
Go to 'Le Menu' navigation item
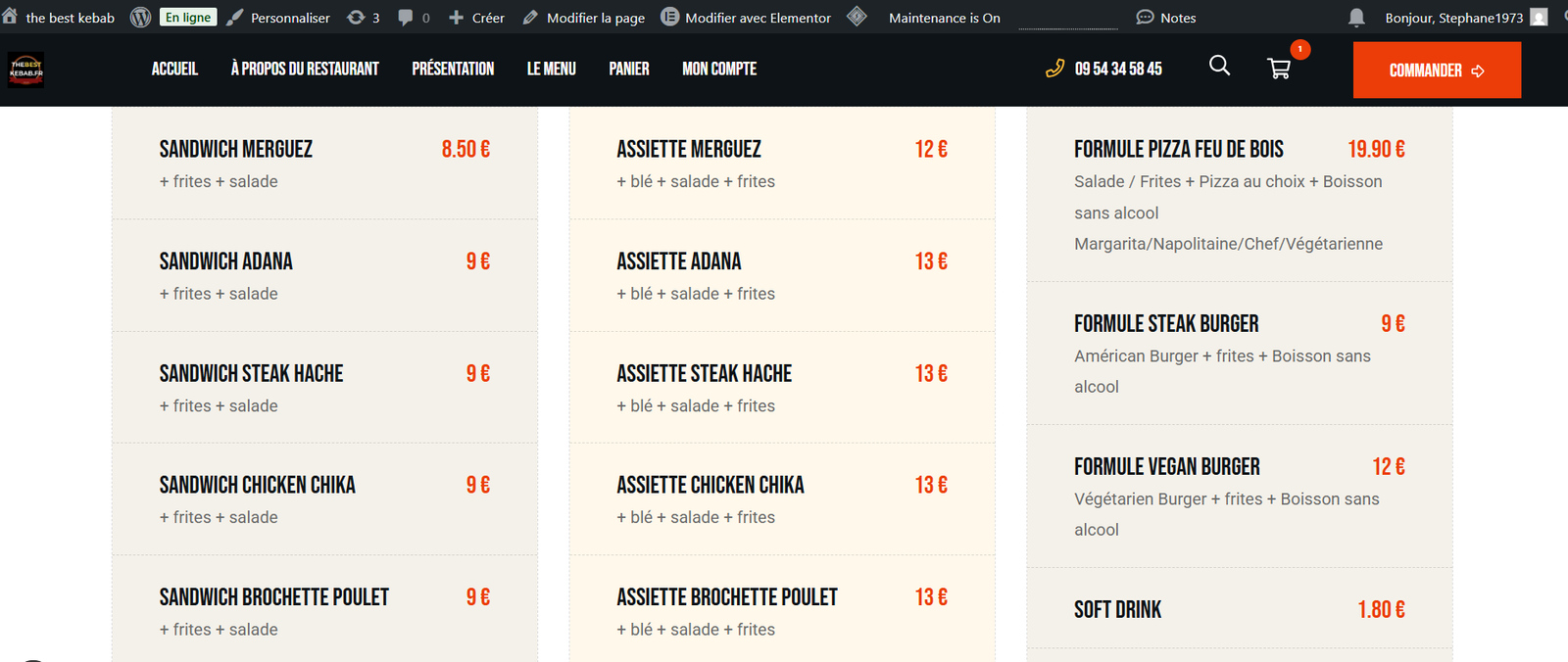click(551, 69)
